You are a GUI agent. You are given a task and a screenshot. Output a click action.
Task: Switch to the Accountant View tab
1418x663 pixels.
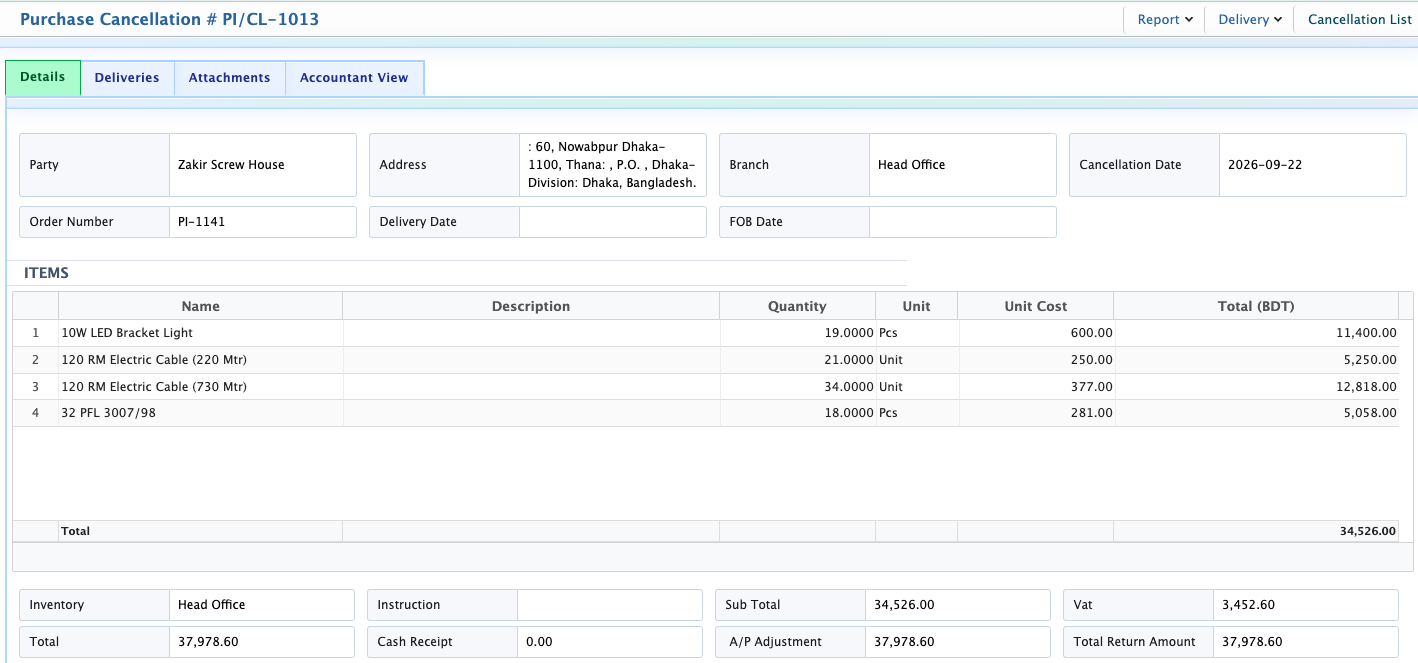click(354, 78)
